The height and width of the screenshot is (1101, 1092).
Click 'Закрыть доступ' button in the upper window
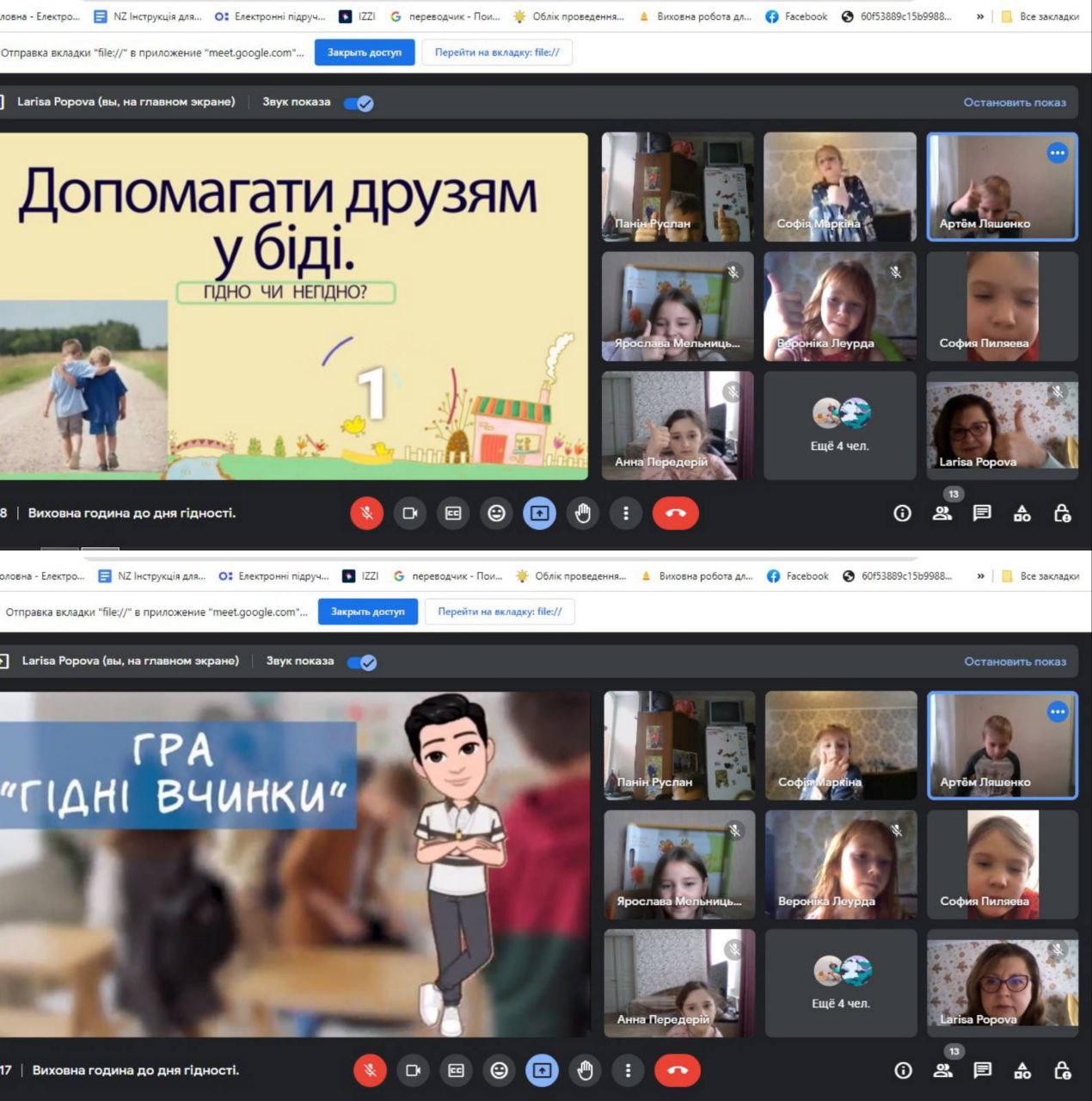[x=365, y=52]
